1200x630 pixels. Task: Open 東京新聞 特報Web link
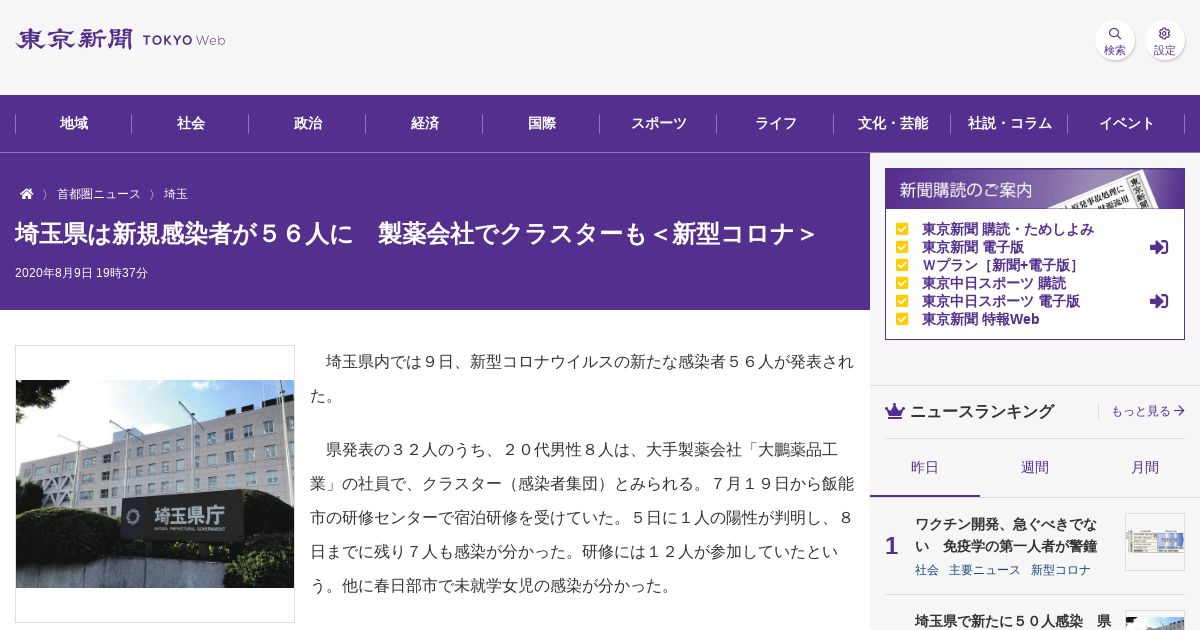(x=981, y=319)
